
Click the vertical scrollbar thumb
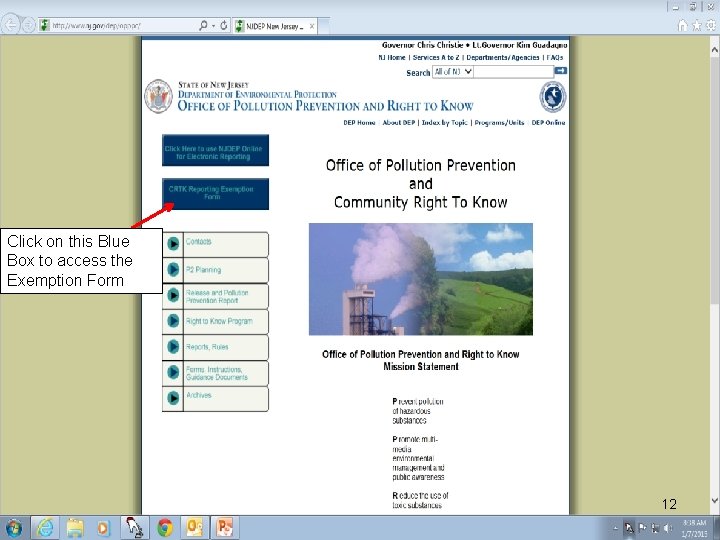[x=714, y=180]
